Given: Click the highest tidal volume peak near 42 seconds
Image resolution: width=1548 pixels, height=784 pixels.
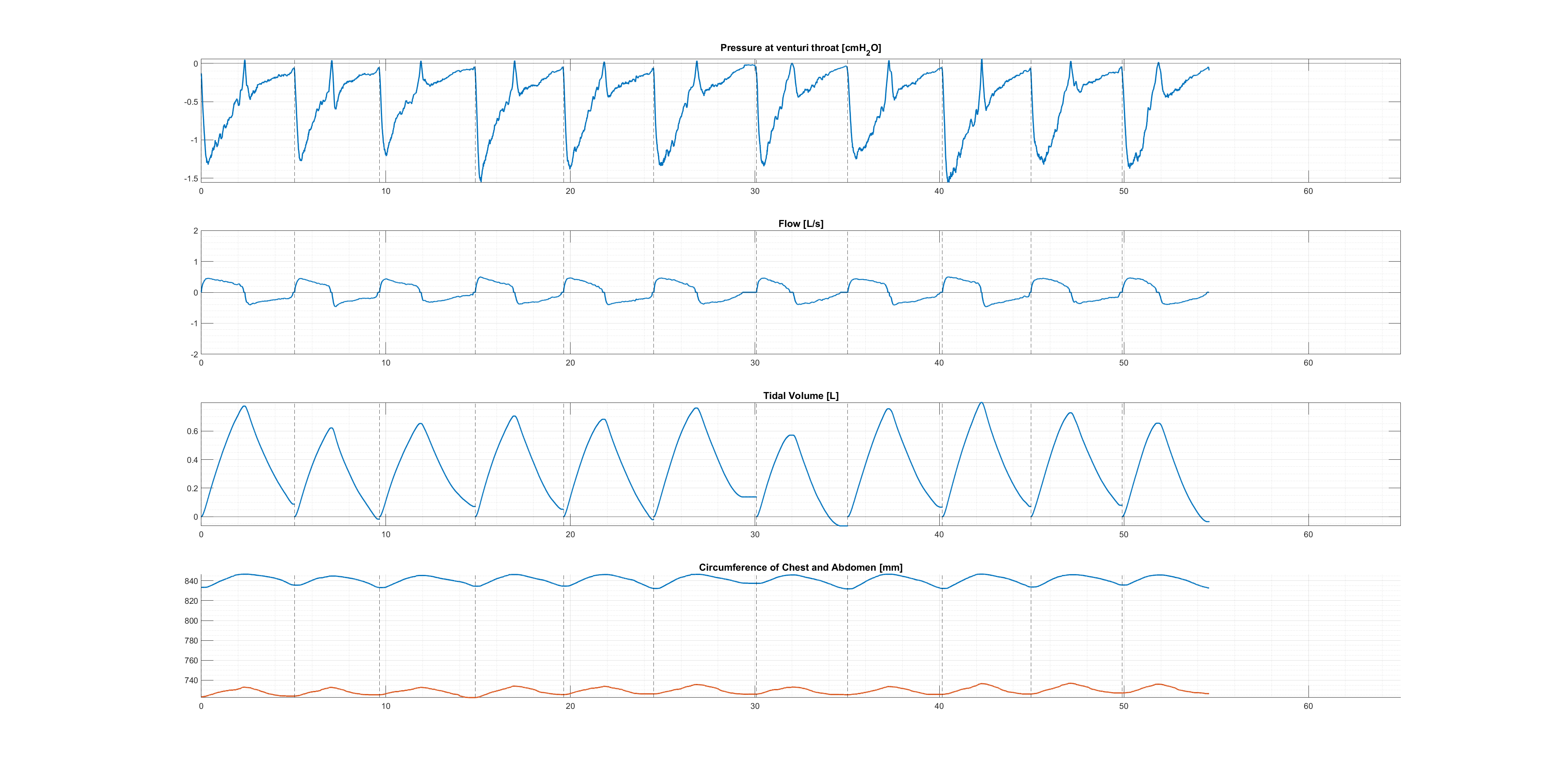Looking at the screenshot, I should (x=981, y=403).
